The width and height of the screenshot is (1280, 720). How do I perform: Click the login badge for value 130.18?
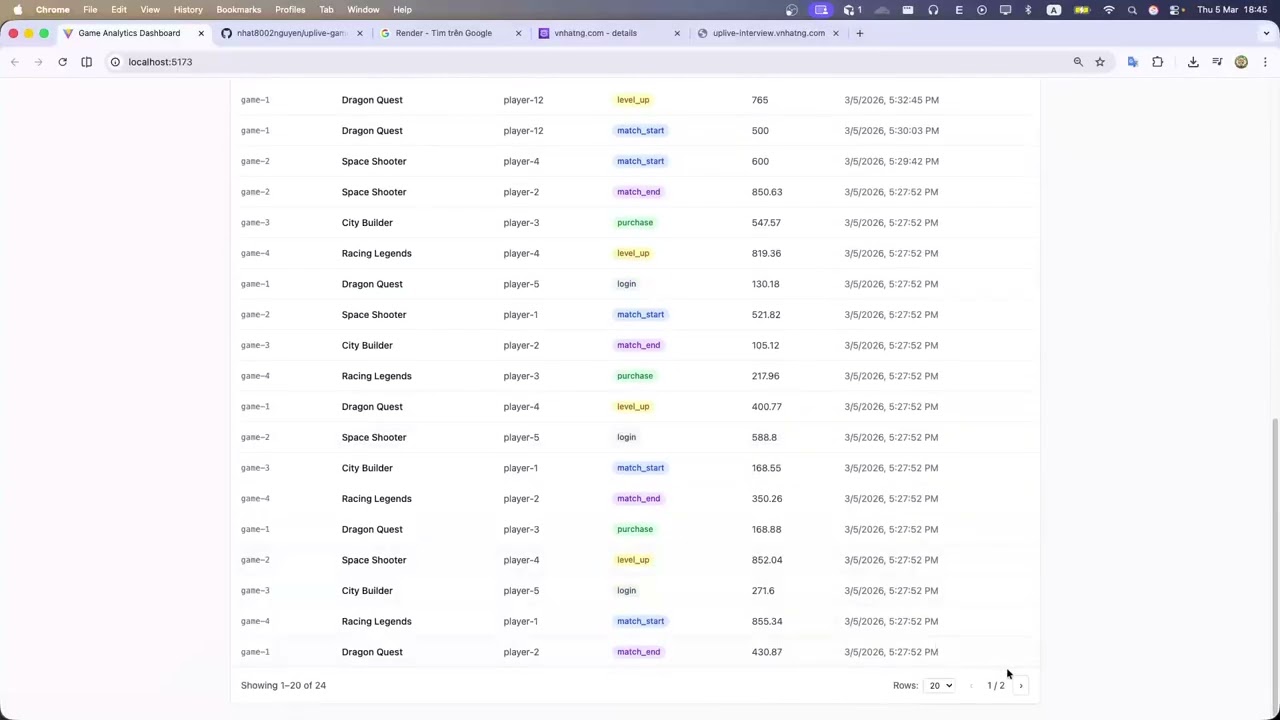626,284
